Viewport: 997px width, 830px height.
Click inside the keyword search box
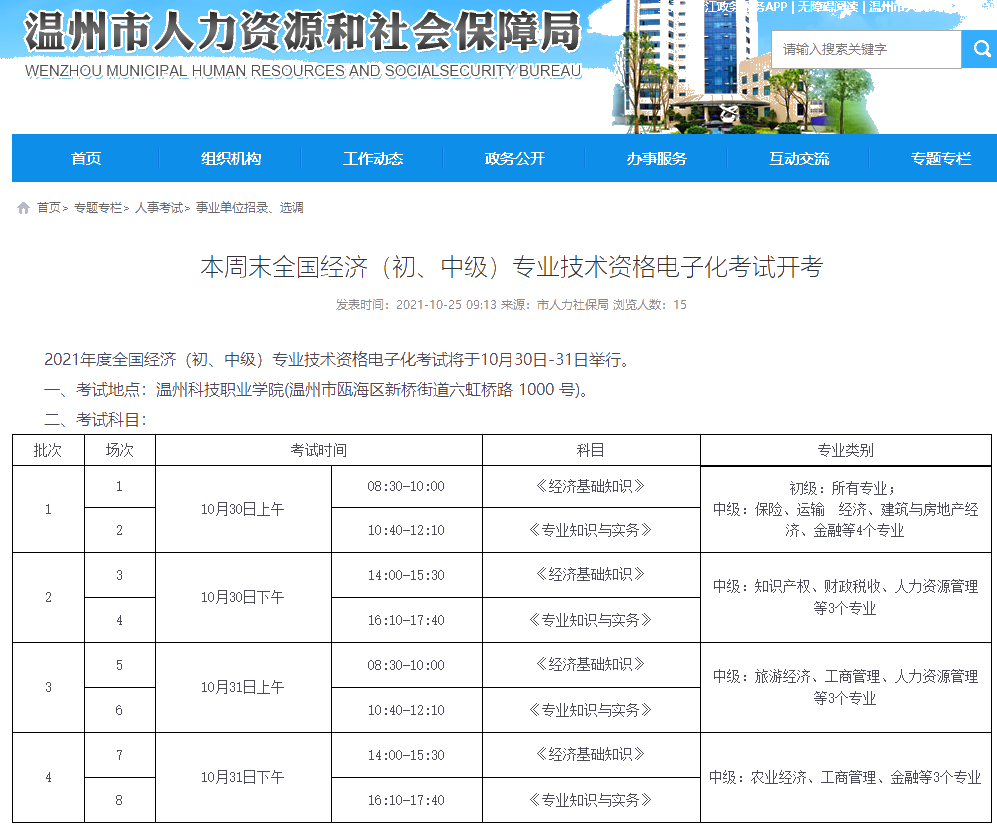(865, 49)
